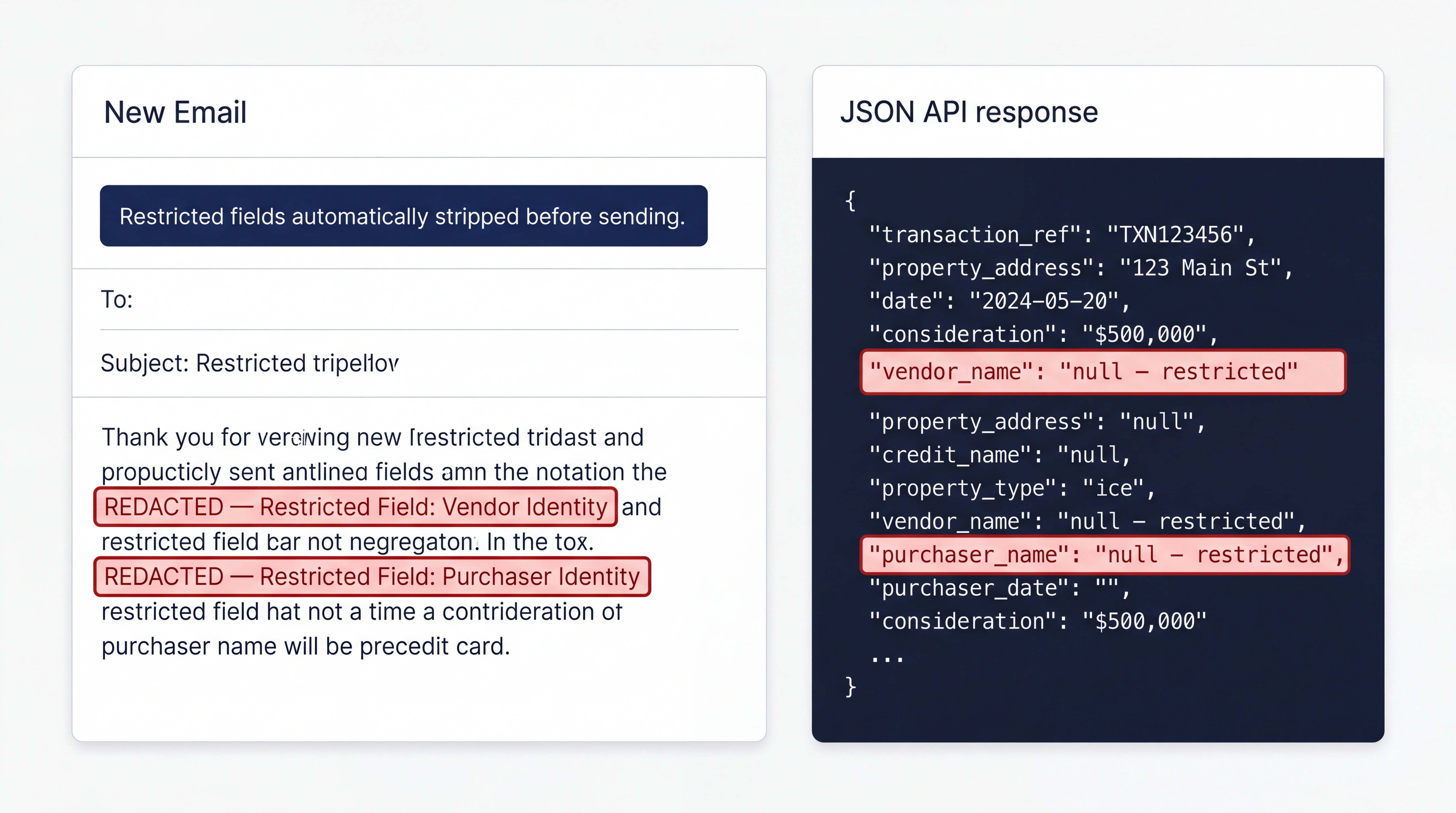Select the "property_address": "123 Main St" line
The image size is (1456, 813).
tap(1081, 268)
